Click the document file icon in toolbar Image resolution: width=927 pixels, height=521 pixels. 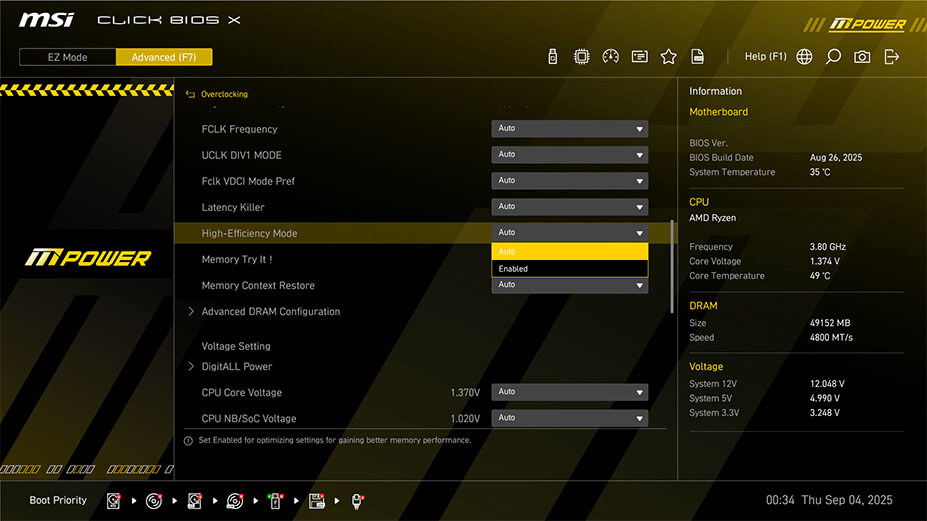pos(697,57)
